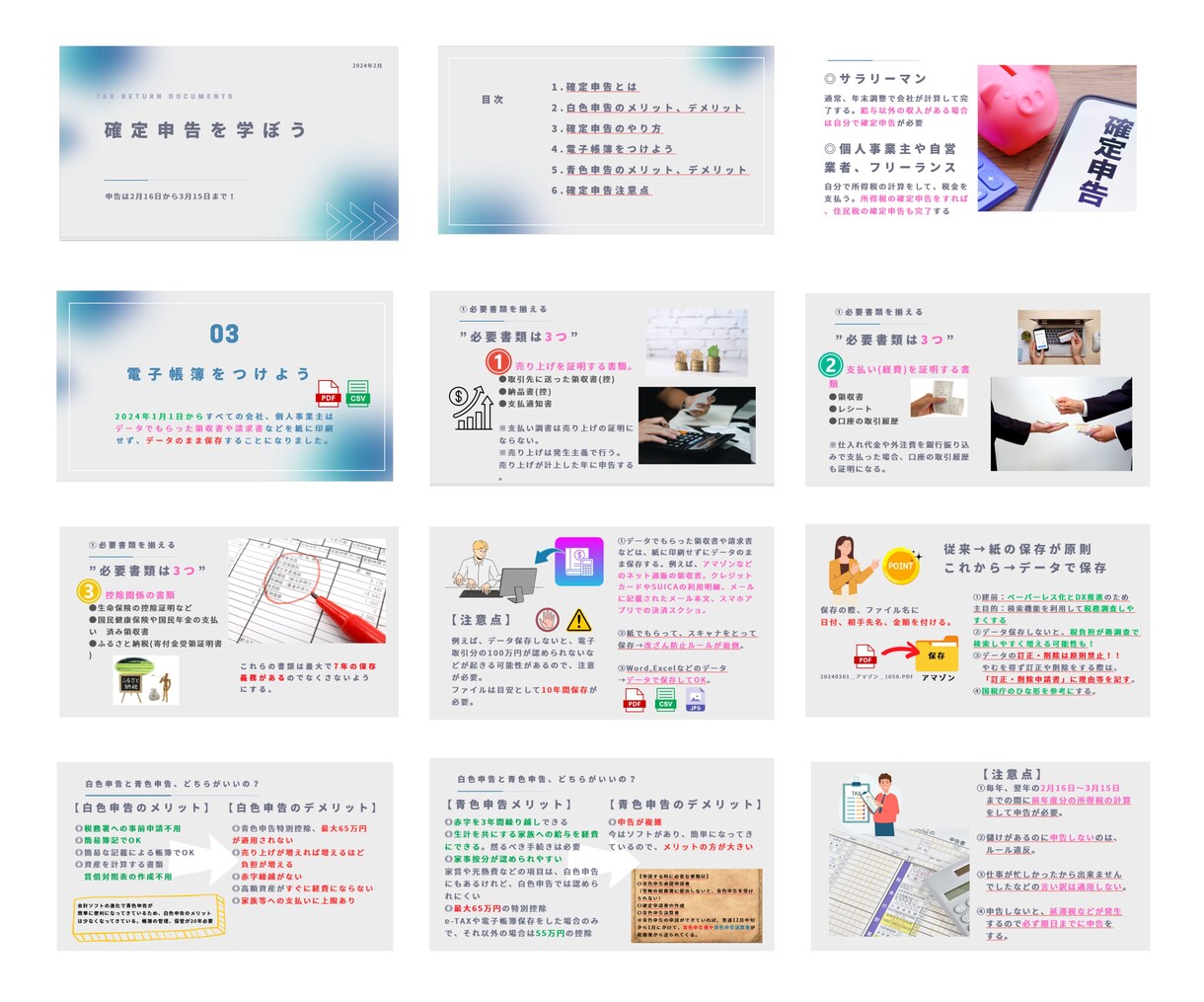This screenshot has width=1204, height=1002.
Task: Click the yellow warning triangle icon
Action: pos(579,620)
